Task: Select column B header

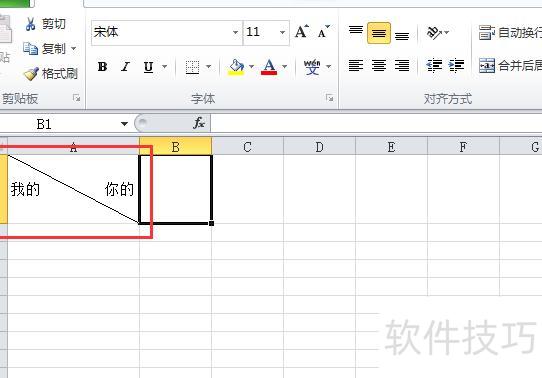Action: [x=176, y=147]
